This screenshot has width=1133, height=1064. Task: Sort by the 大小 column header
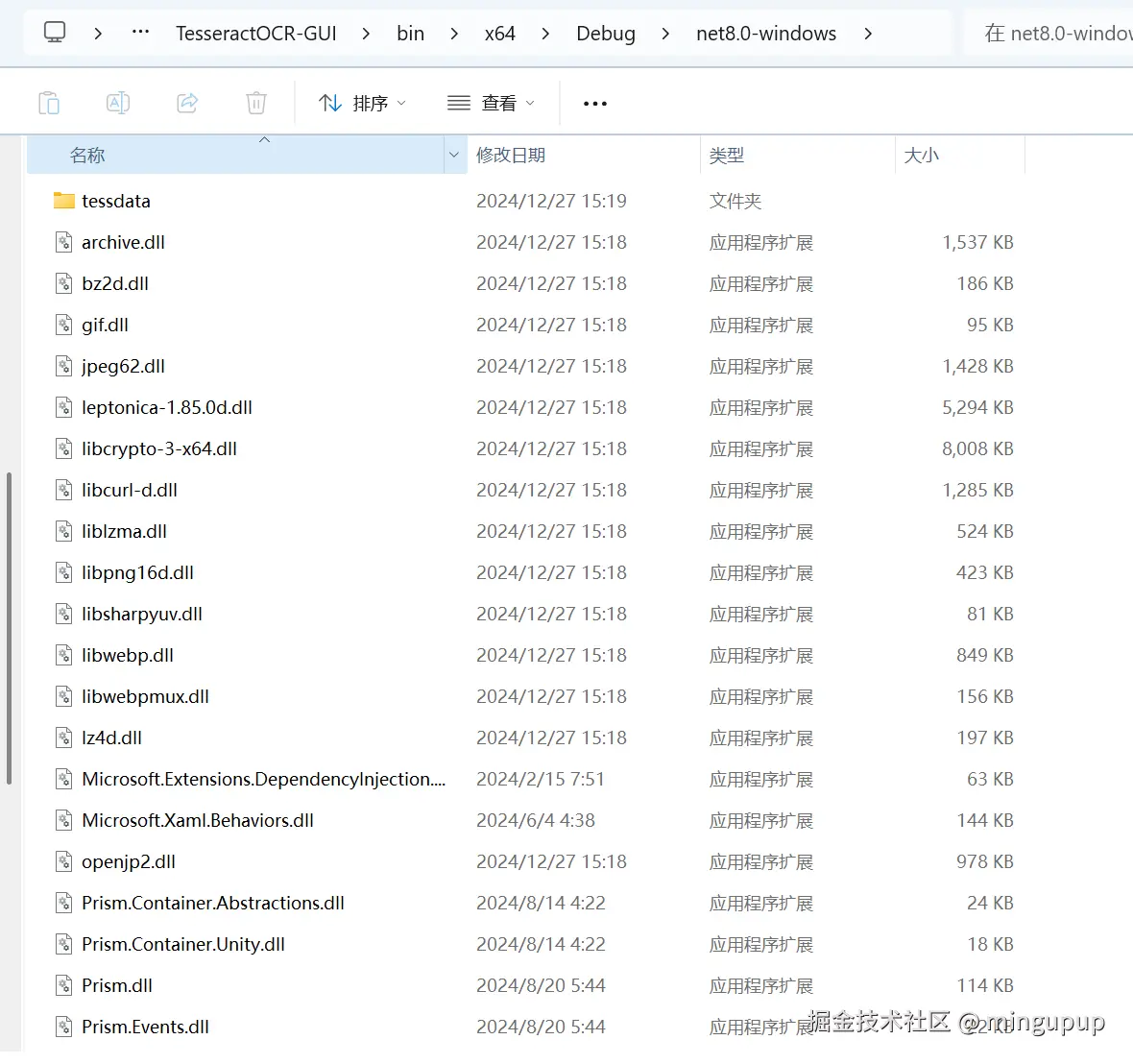960,155
